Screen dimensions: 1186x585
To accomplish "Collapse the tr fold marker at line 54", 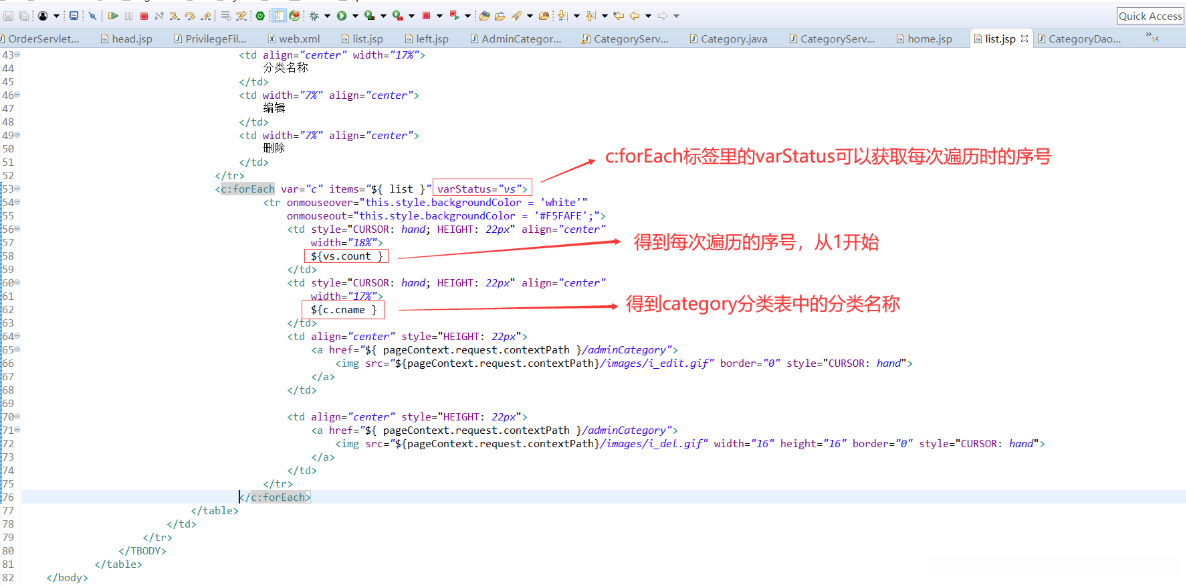I will pyautogui.click(x=17, y=202).
